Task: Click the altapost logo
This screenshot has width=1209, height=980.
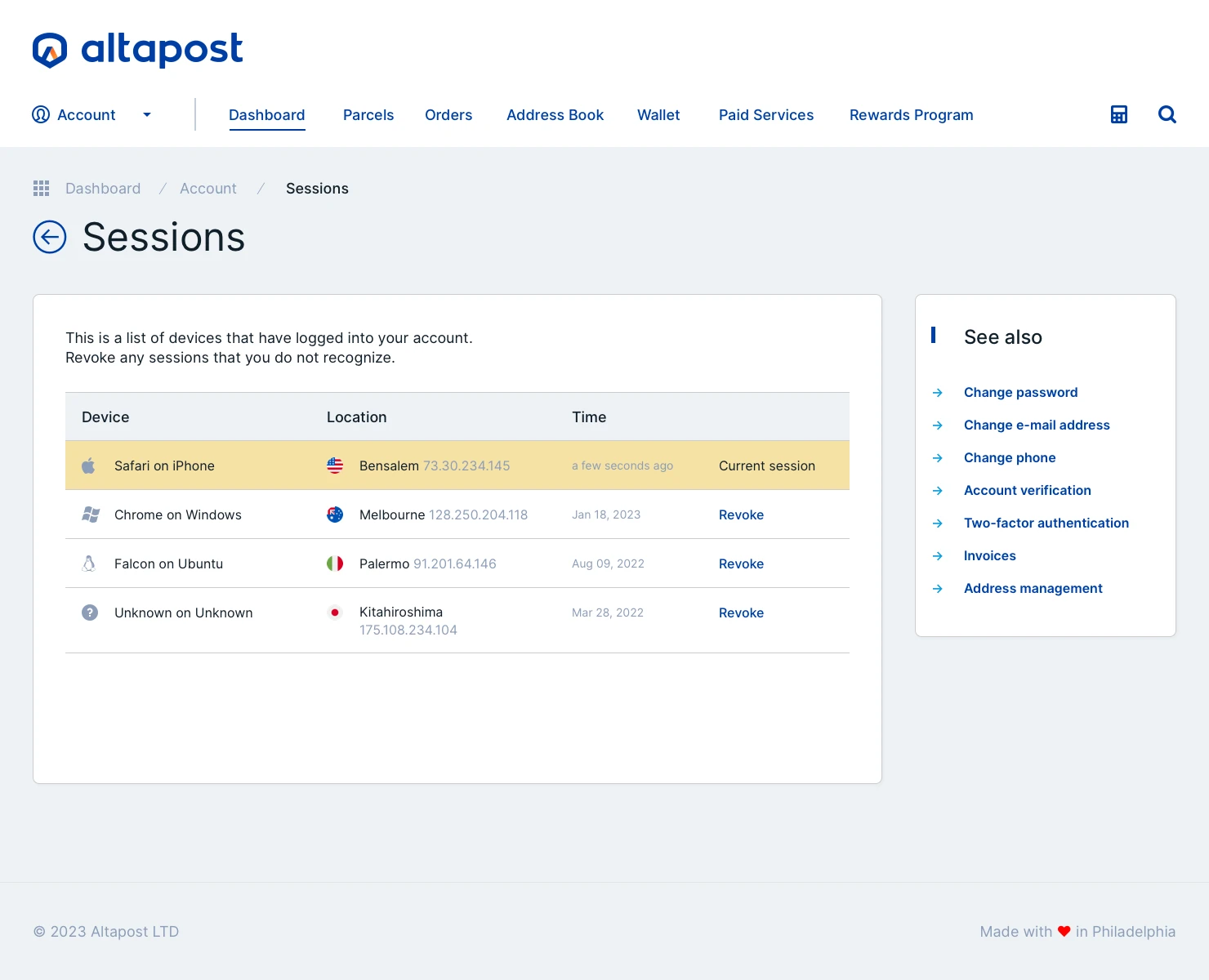Action: [x=137, y=50]
